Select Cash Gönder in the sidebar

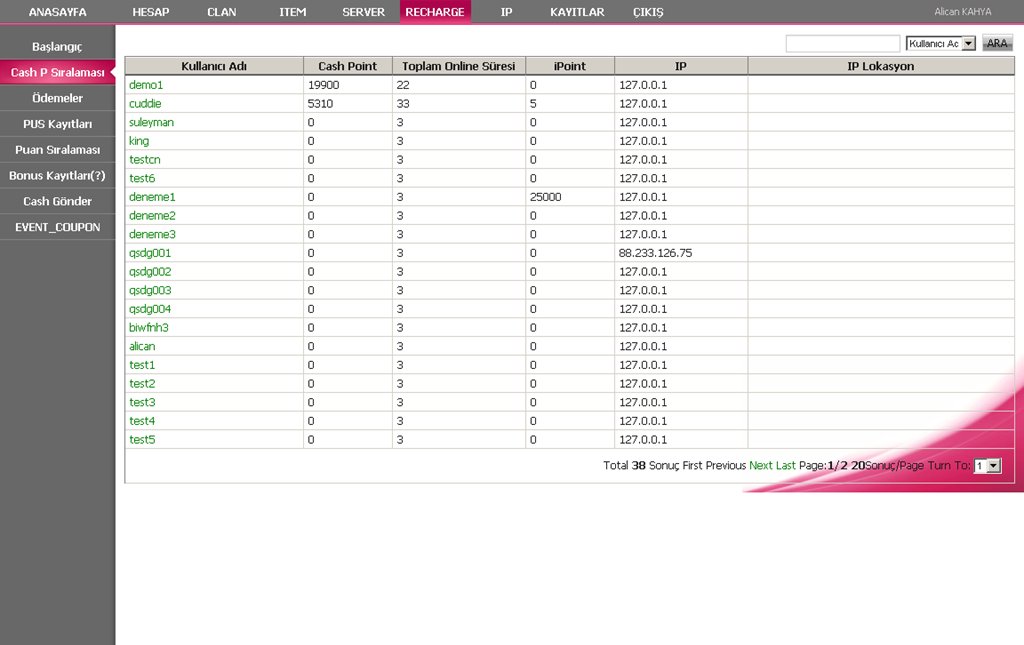(57, 201)
